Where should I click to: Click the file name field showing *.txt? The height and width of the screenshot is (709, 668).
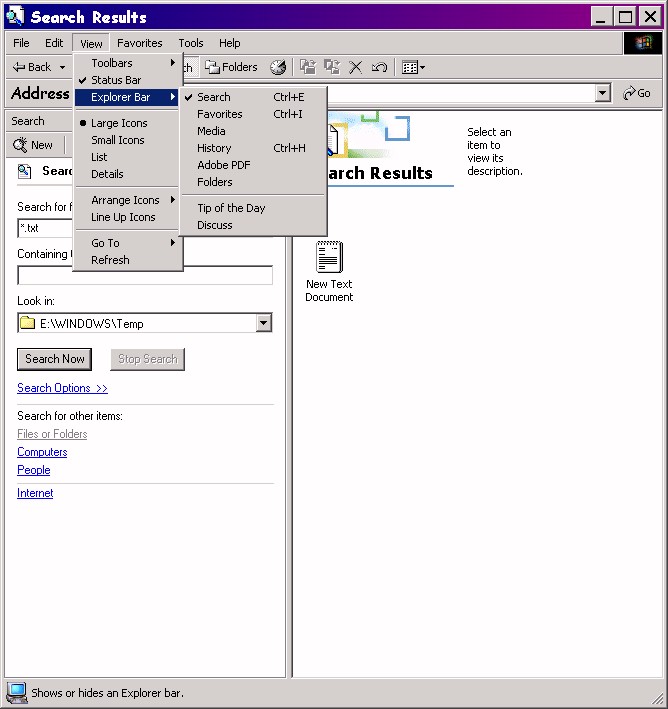tap(45, 228)
